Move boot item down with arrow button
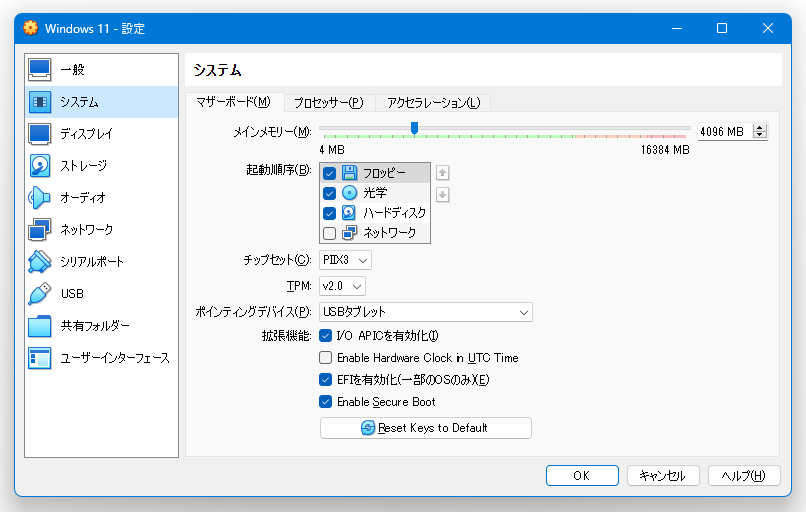Image resolution: width=806 pixels, height=512 pixels. tap(443, 195)
